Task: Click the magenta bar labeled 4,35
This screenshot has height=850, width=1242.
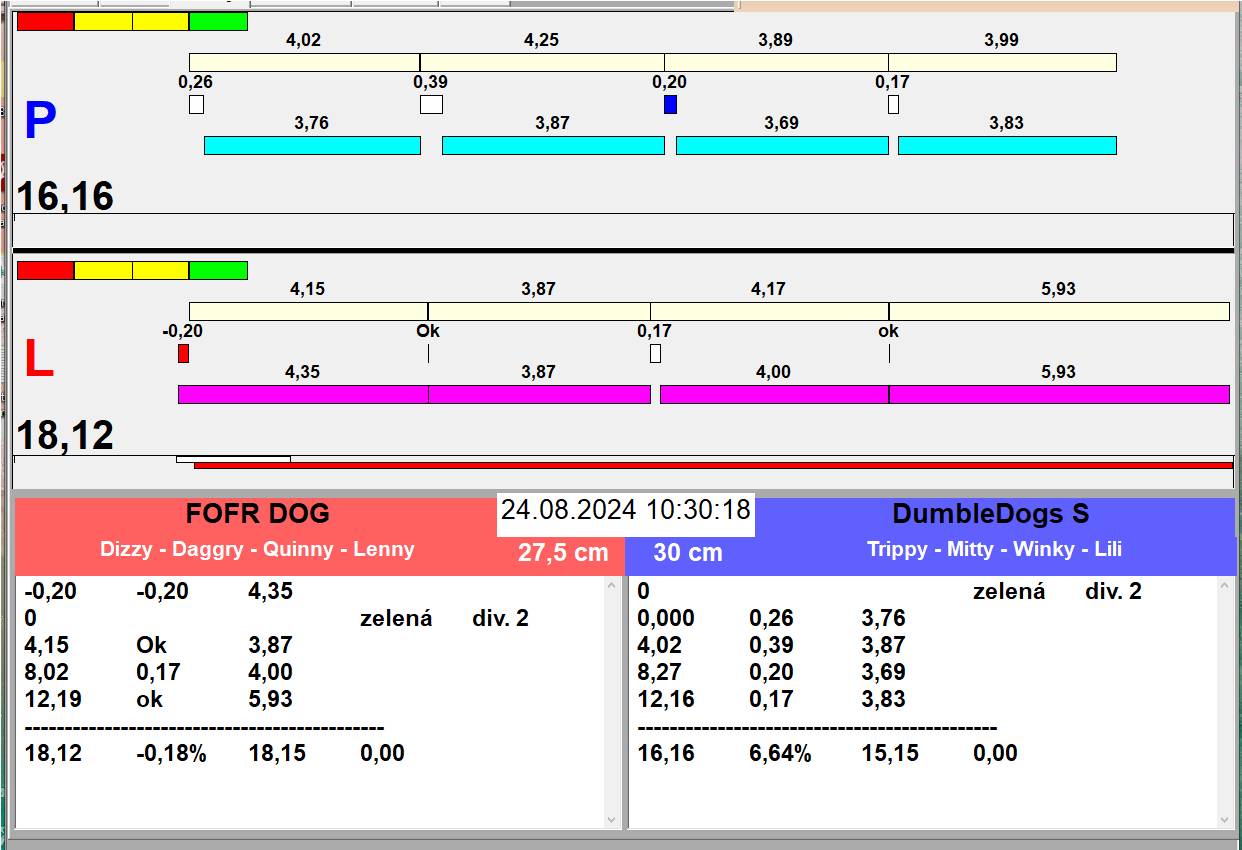Action: [x=303, y=394]
